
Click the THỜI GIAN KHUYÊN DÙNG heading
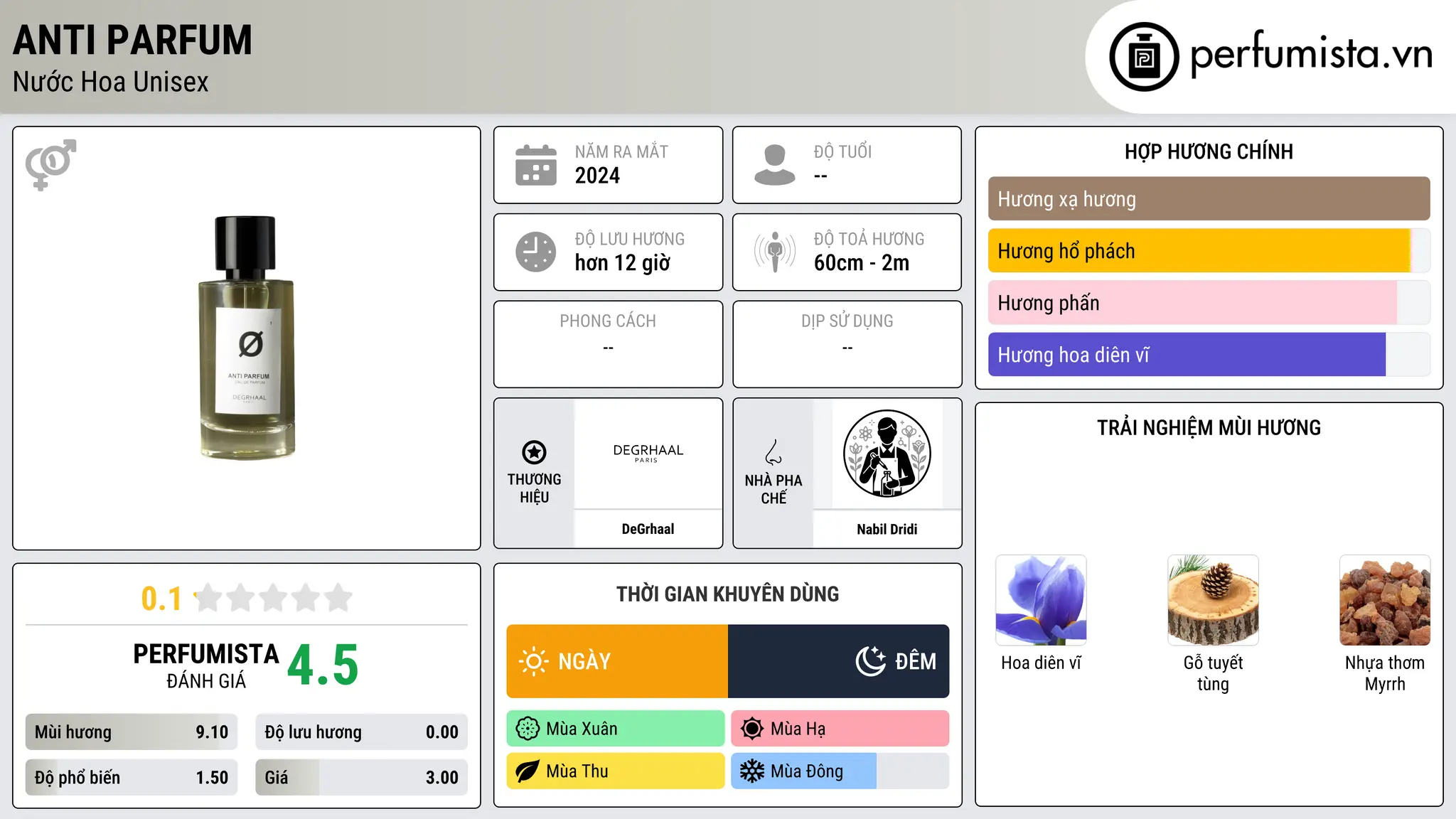728,594
